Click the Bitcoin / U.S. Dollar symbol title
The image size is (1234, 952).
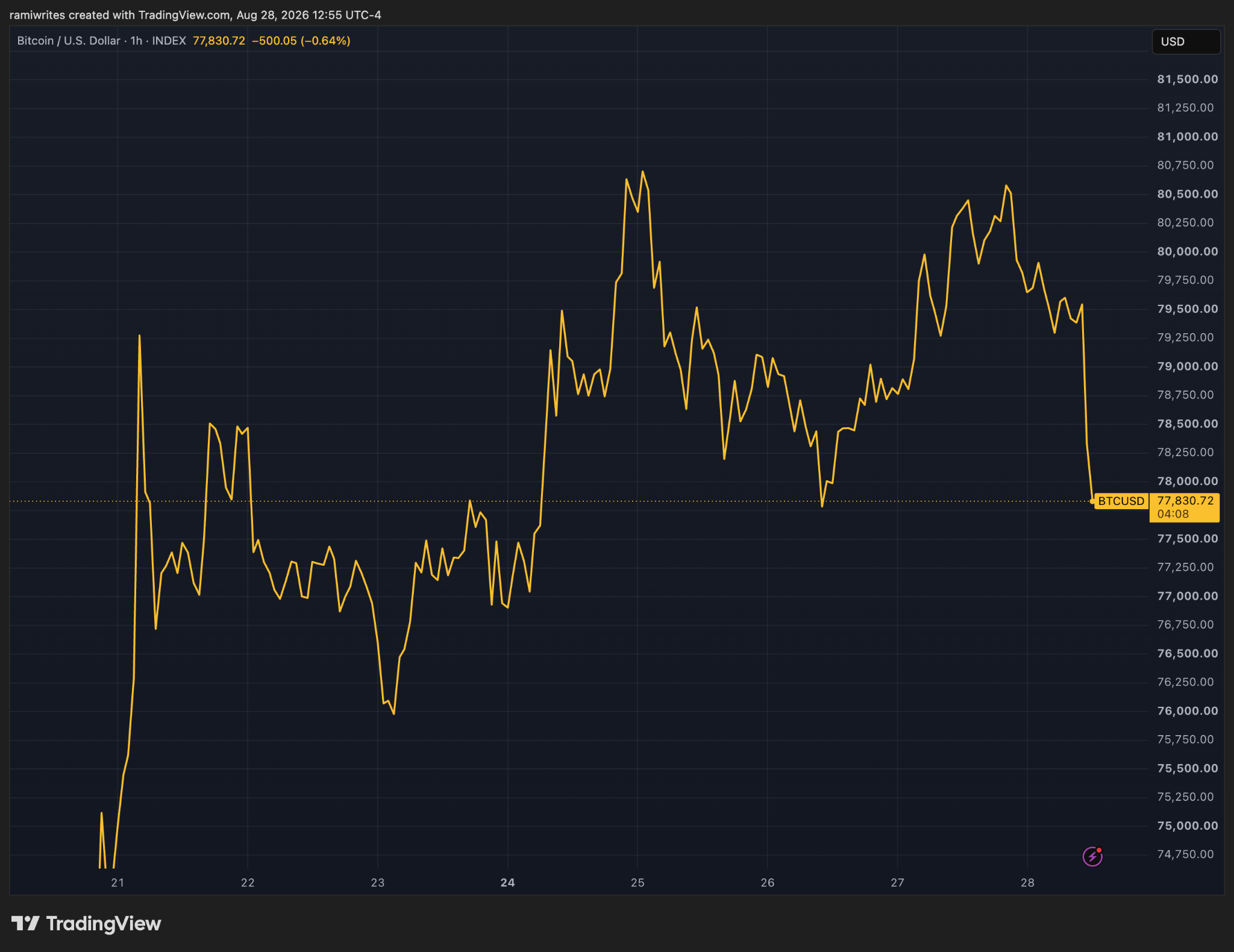(69, 40)
